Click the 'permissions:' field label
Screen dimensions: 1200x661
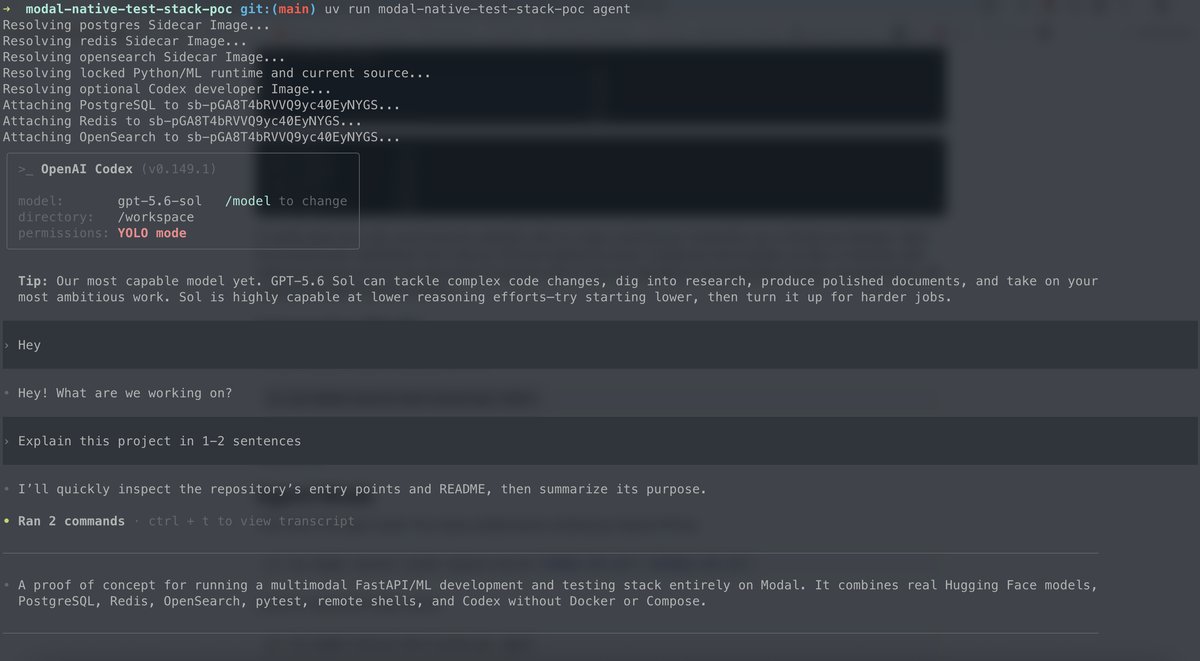[x=64, y=233]
